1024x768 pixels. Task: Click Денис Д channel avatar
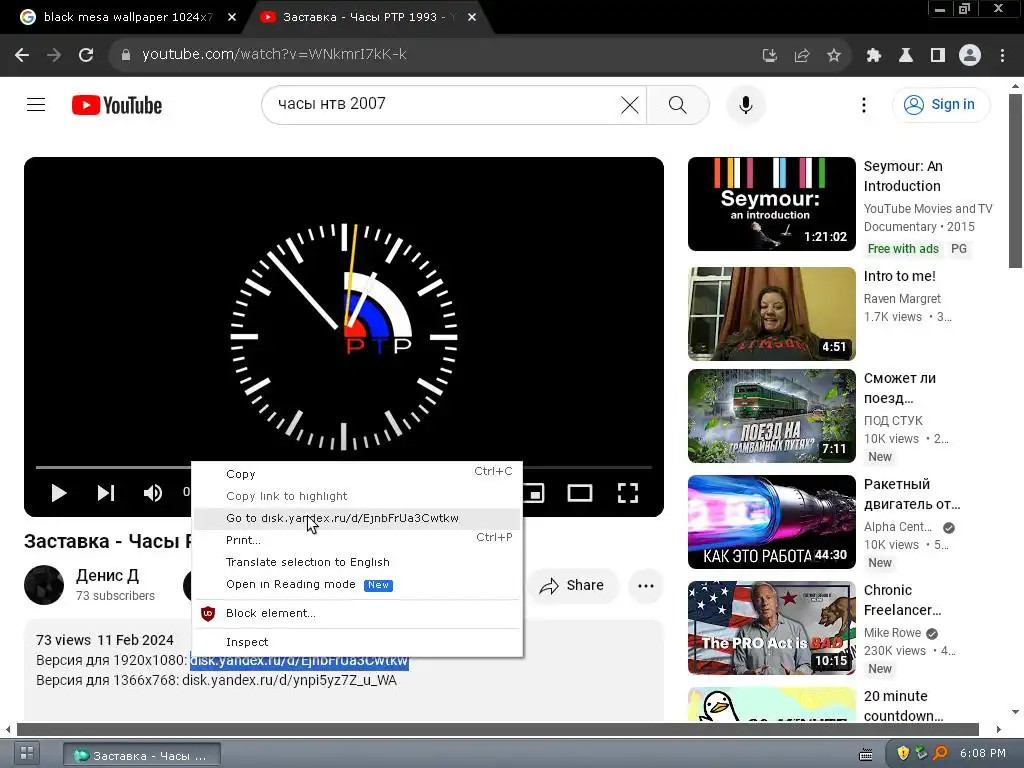pos(44,585)
